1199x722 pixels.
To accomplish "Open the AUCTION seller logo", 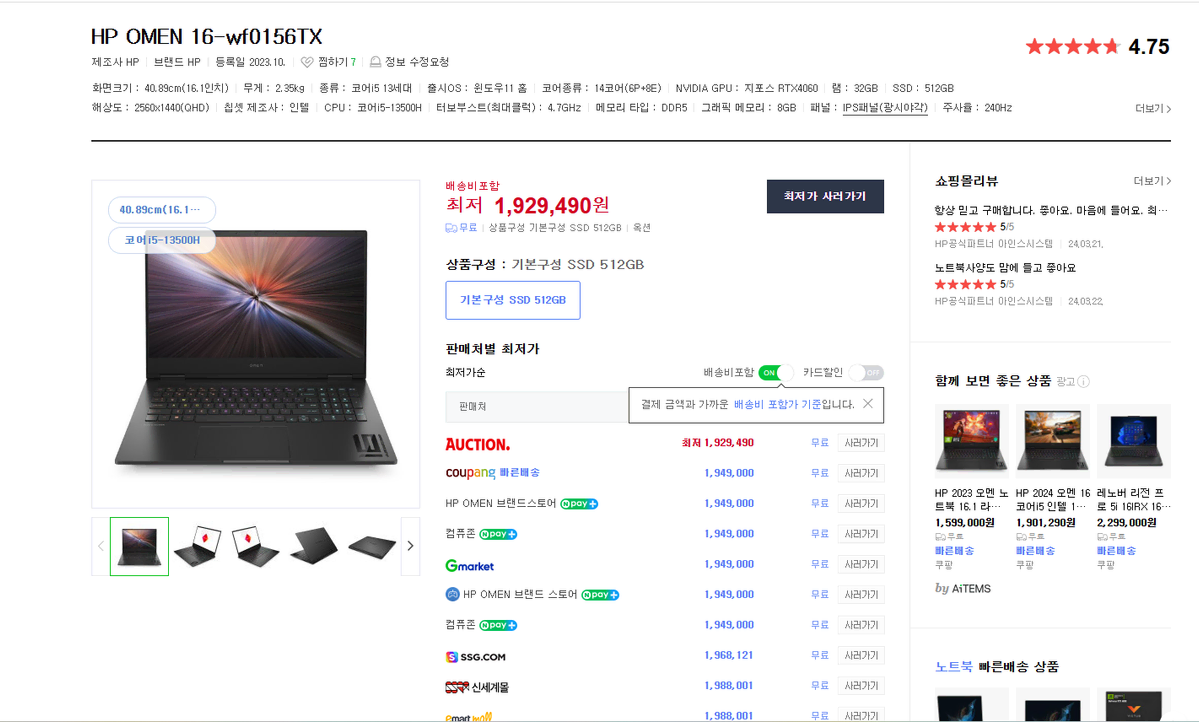I will [478, 444].
